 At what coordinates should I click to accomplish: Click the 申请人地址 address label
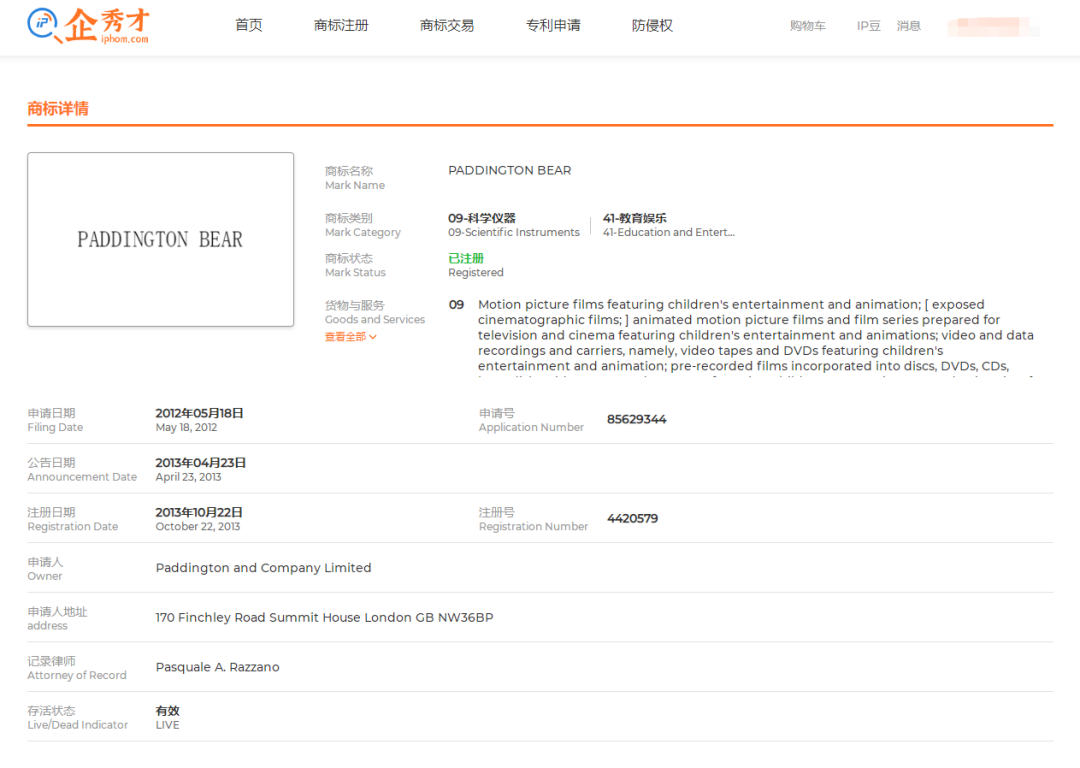click(57, 618)
